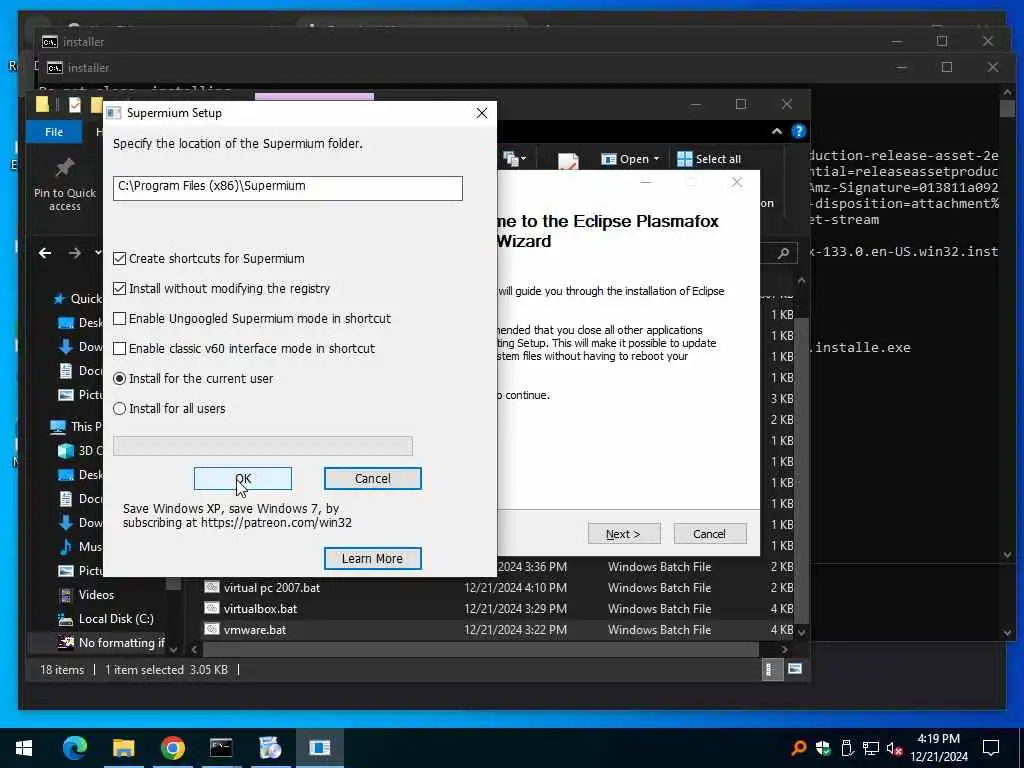This screenshot has width=1024, height=768.
Task: Click the Select all button in File Explorer
Action: (x=709, y=159)
